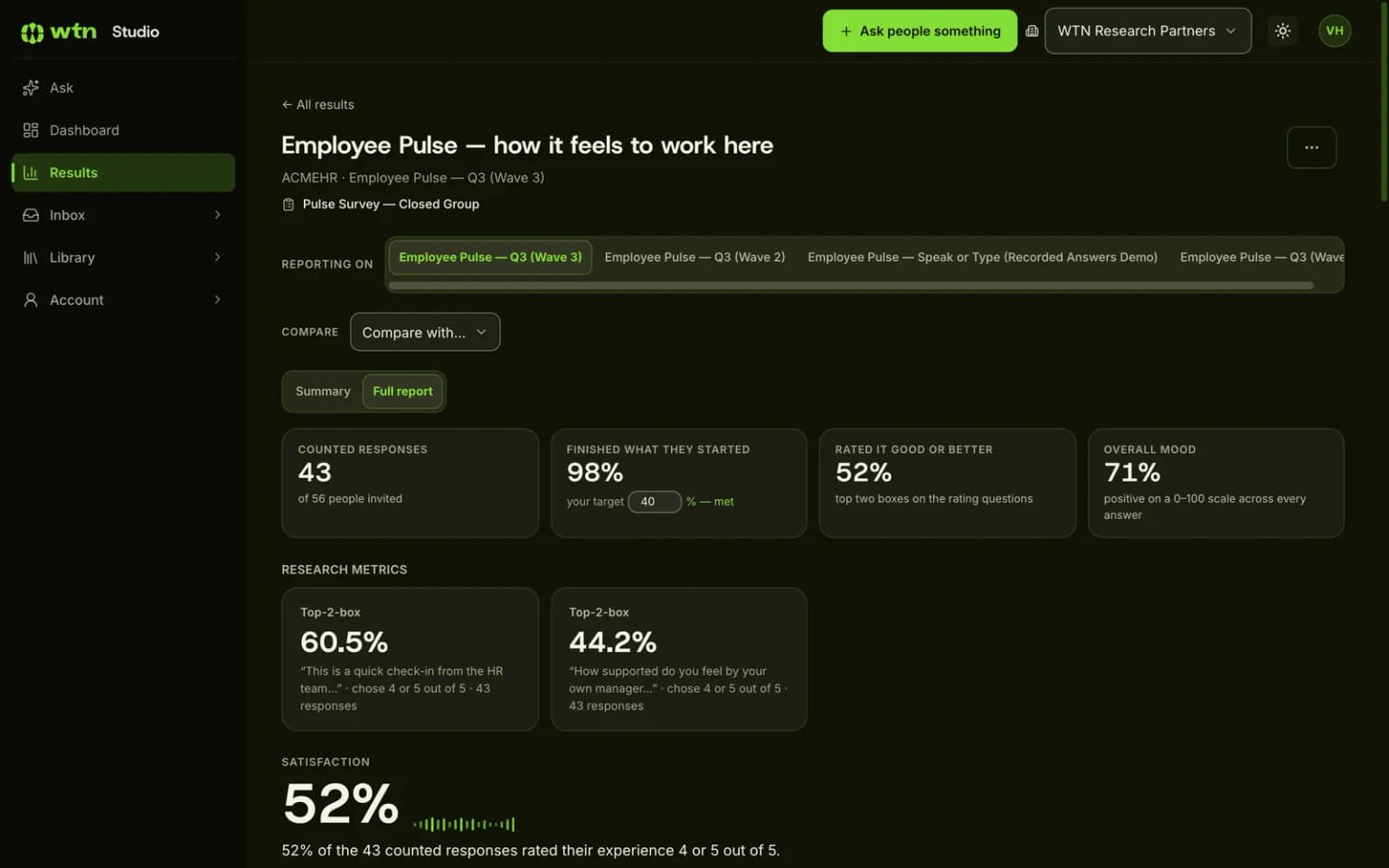Click the Account person icon
Image resolution: width=1389 pixels, height=868 pixels.
(31, 300)
